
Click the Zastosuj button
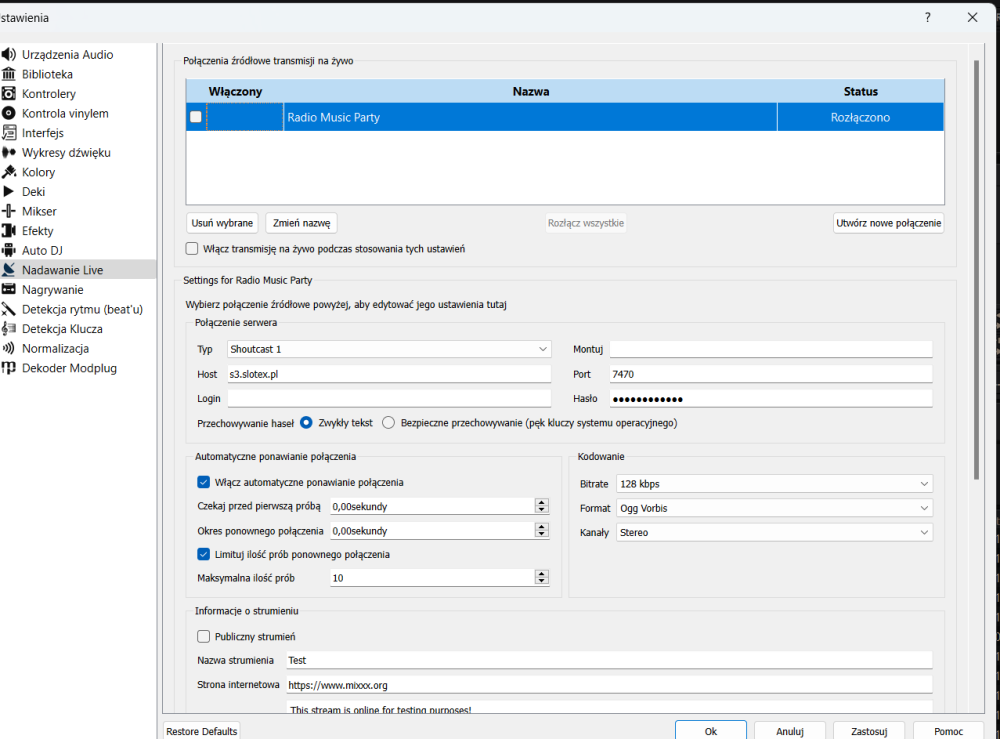pyautogui.click(x=869, y=731)
